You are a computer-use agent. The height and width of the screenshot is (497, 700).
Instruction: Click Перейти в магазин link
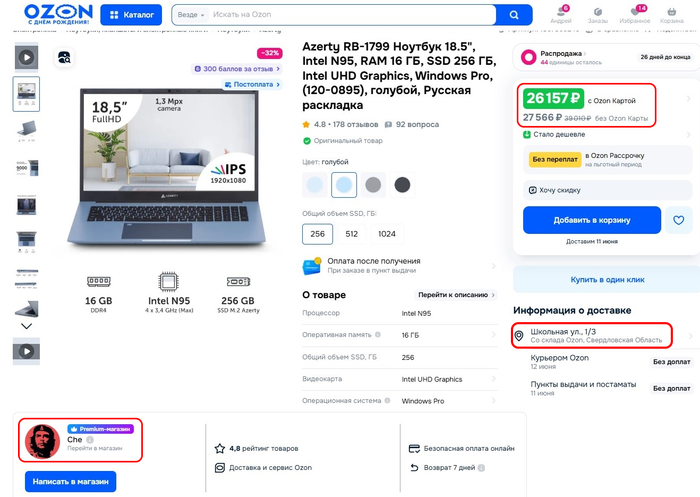pos(95,448)
